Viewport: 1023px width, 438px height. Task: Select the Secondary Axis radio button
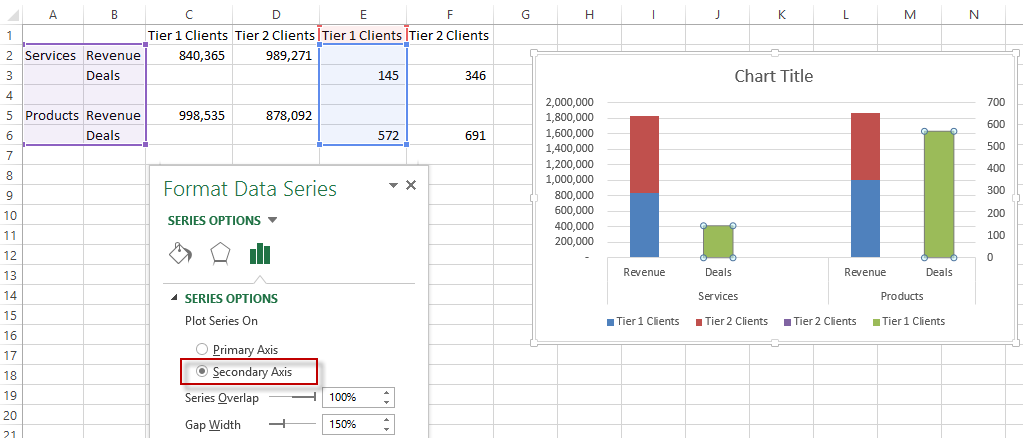tap(202, 371)
